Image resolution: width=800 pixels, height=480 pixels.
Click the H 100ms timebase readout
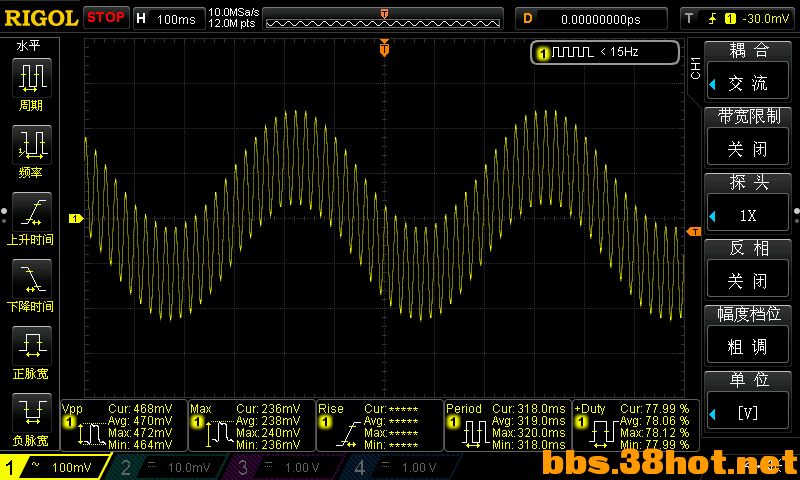point(169,19)
